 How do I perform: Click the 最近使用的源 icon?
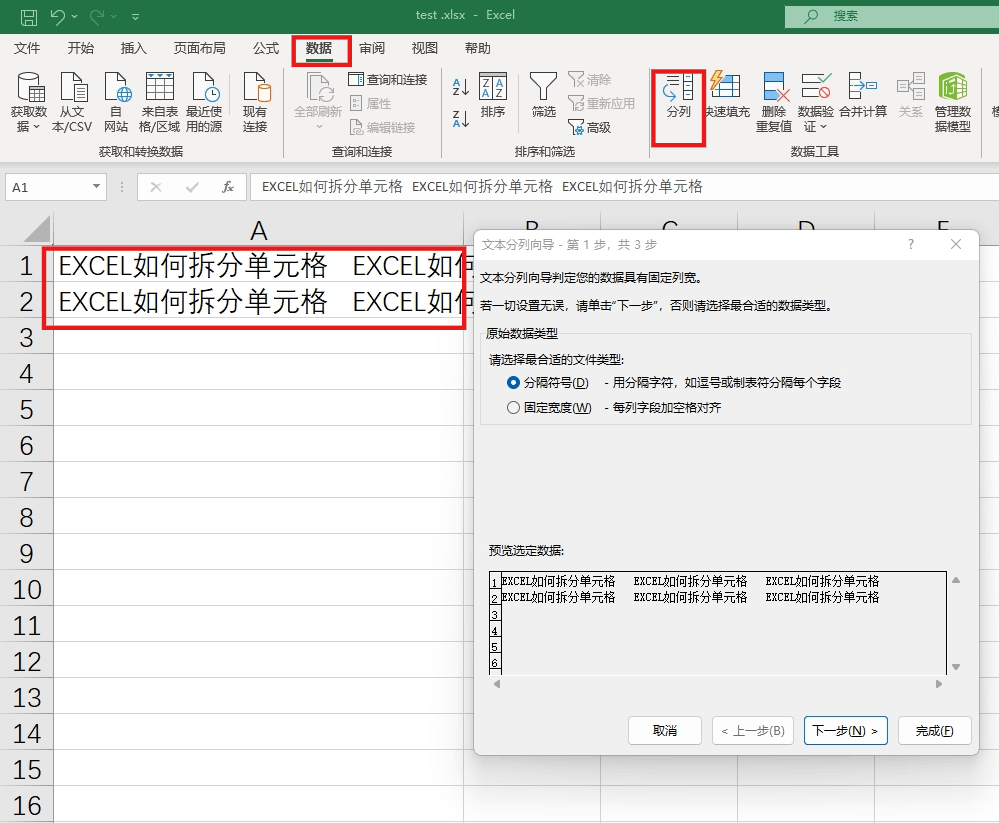click(x=204, y=102)
